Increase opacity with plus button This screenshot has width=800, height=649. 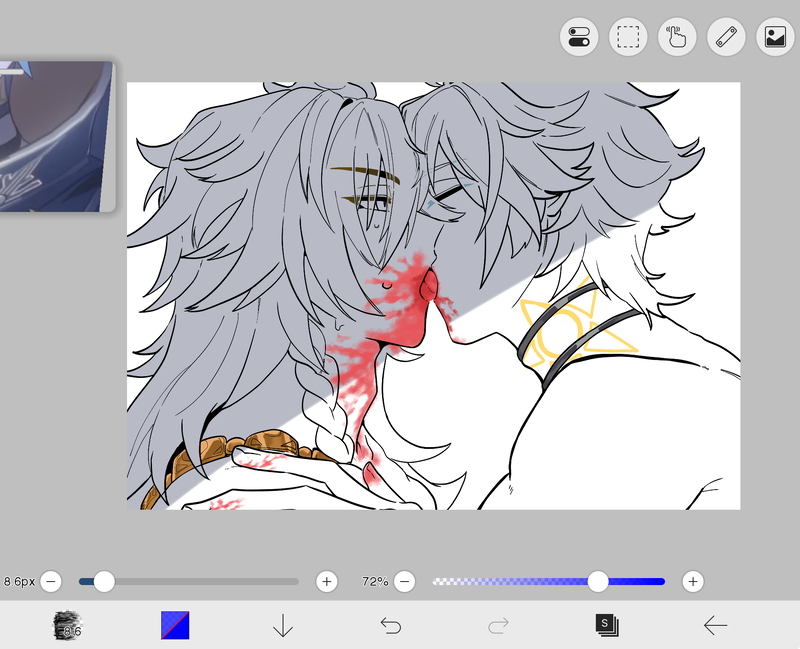(x=693, y=581)
